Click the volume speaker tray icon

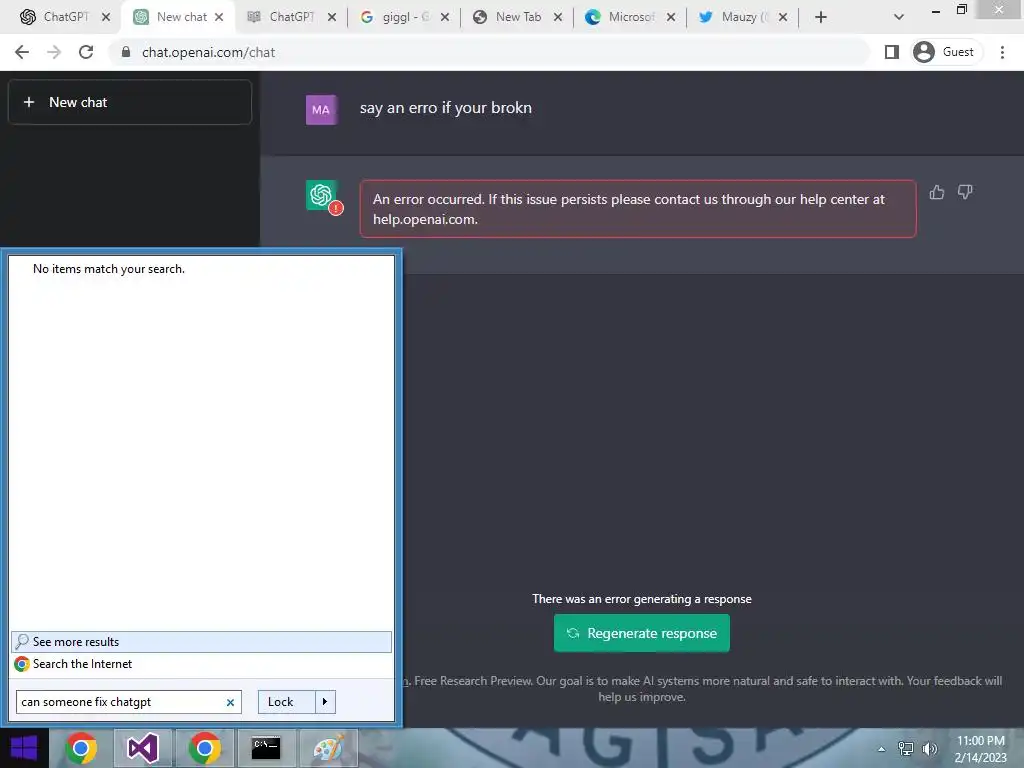[929, 749]
